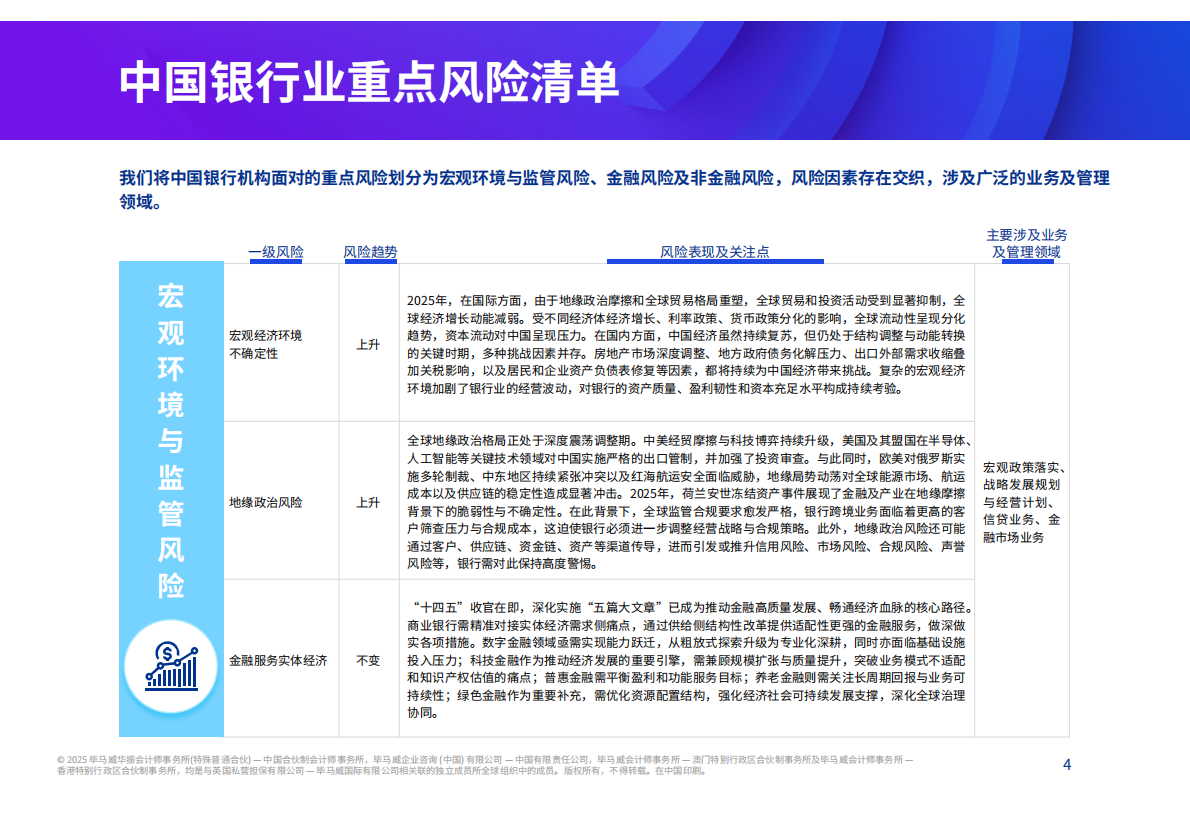
Task: Click the upward arrow in the chart graphic
Action: click(194, 651)
